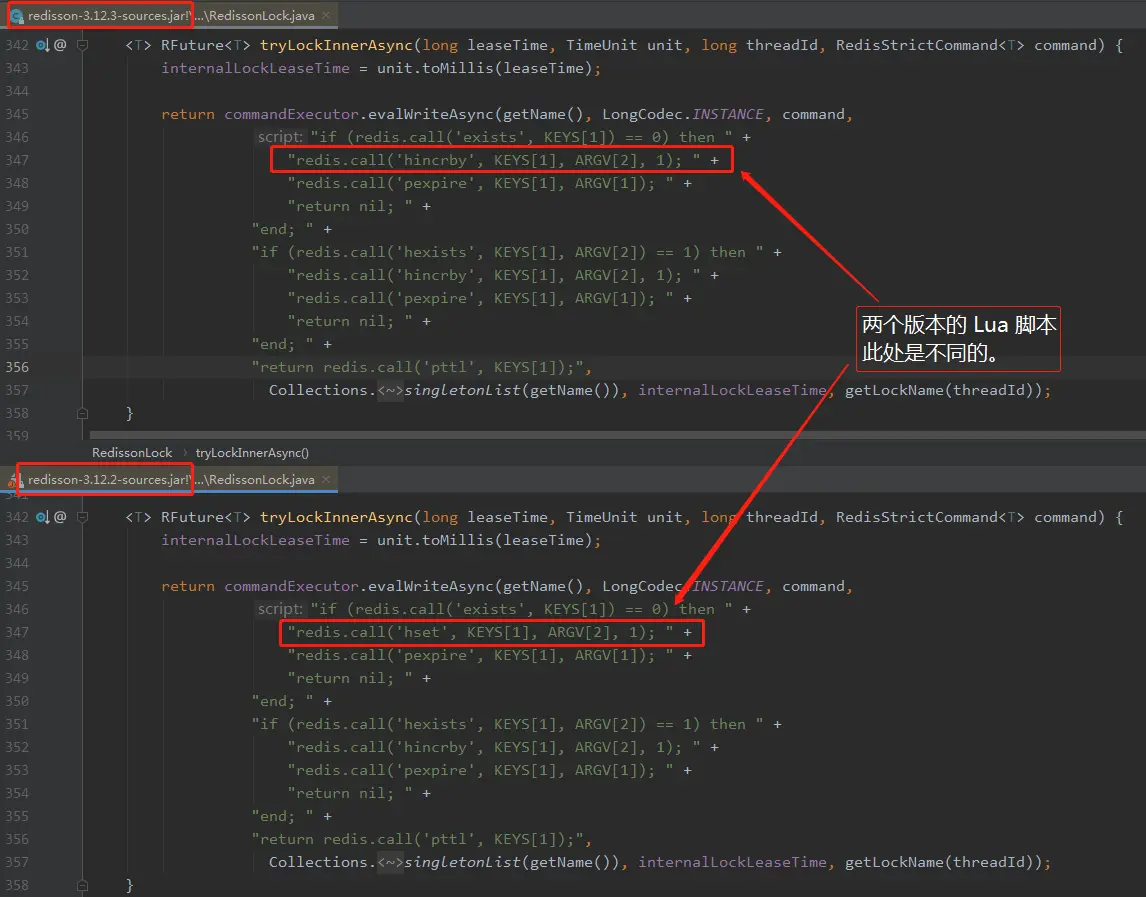The height and width of the screenshot is (897, 1146).
Task: Click the 'script:' parameter hint in the 3.12.2 pane
Action: tap(280, 609)
